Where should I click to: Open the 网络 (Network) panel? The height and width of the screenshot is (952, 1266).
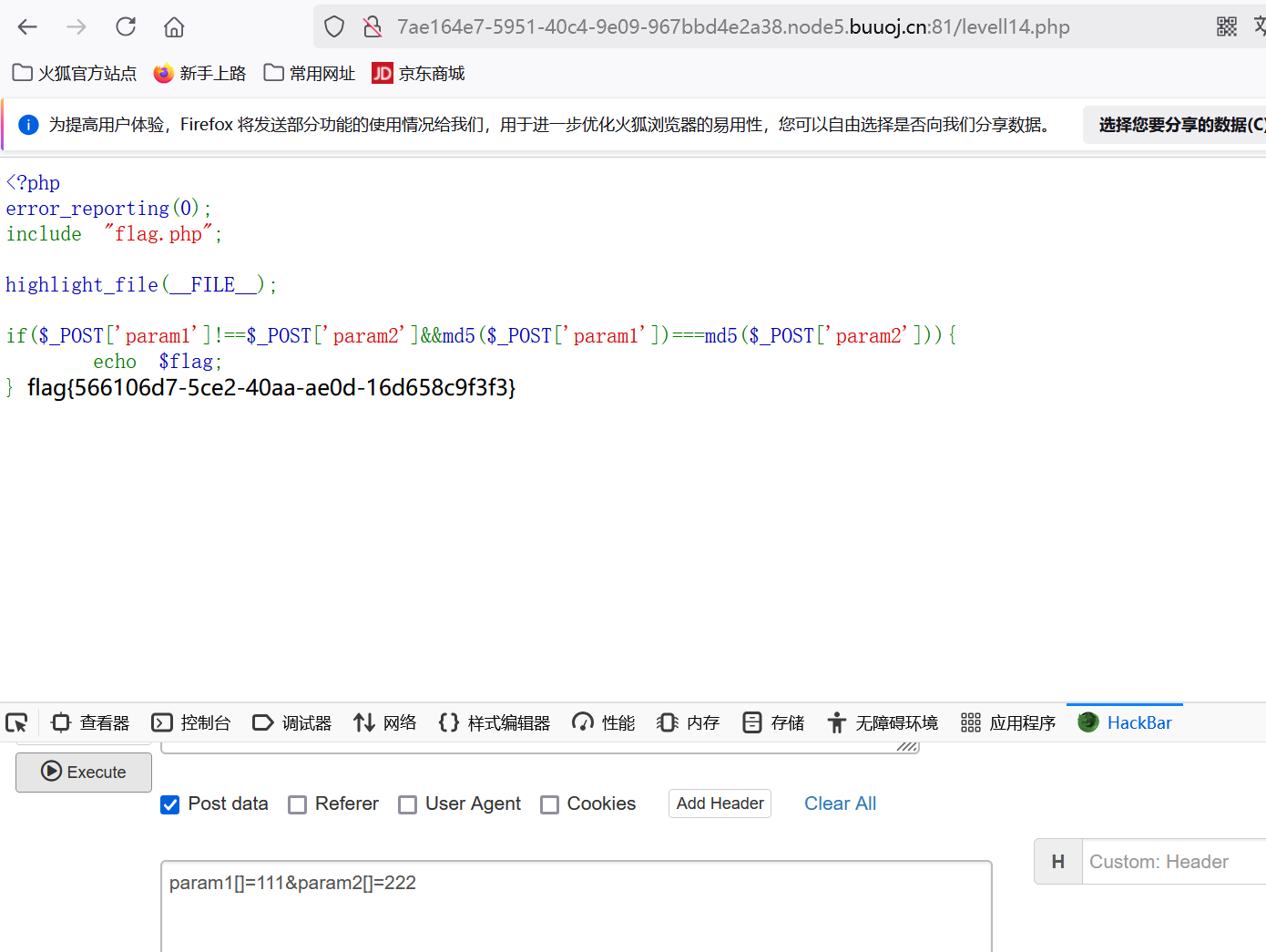coord(384,722)
